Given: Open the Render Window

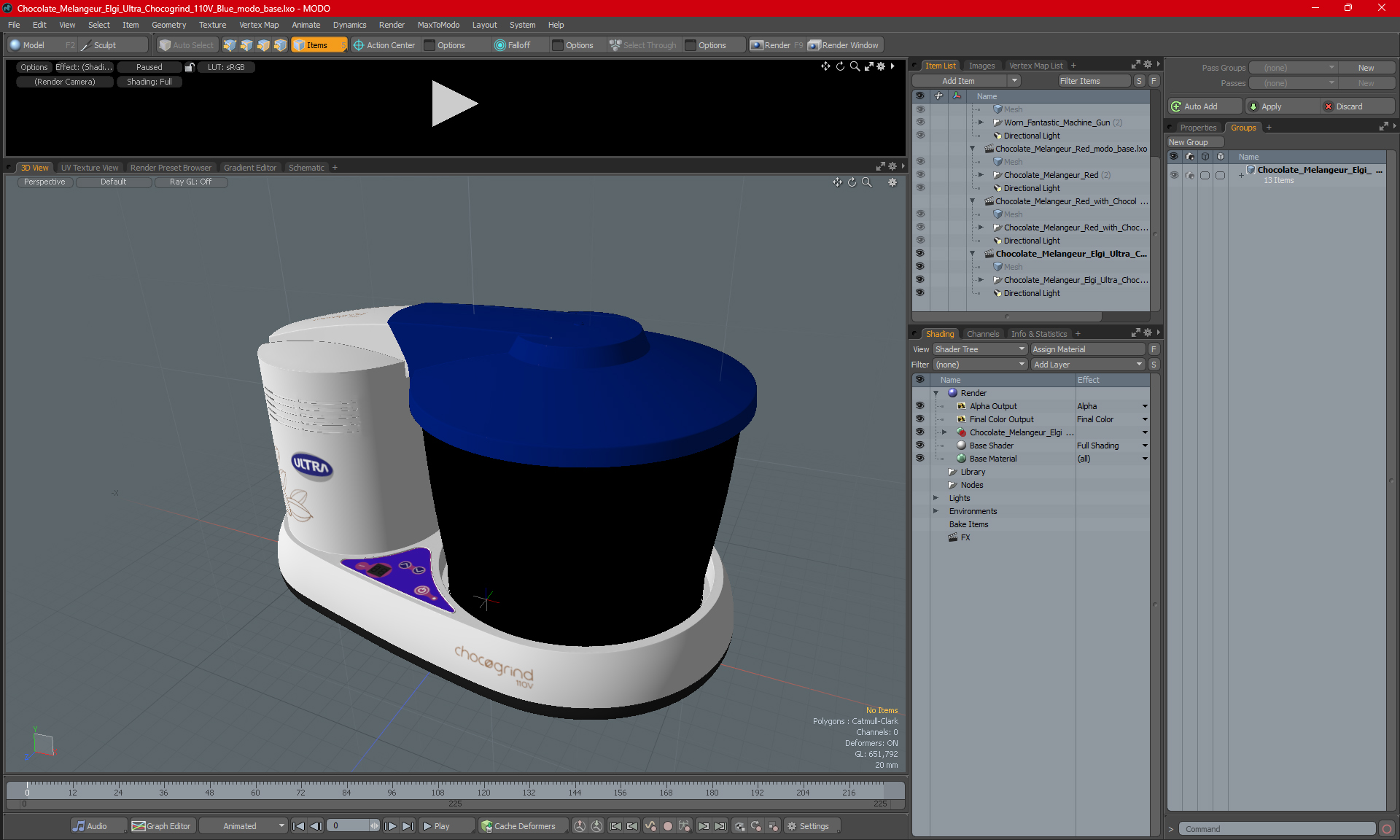Looking at the screenshot, I should (844, 45).
